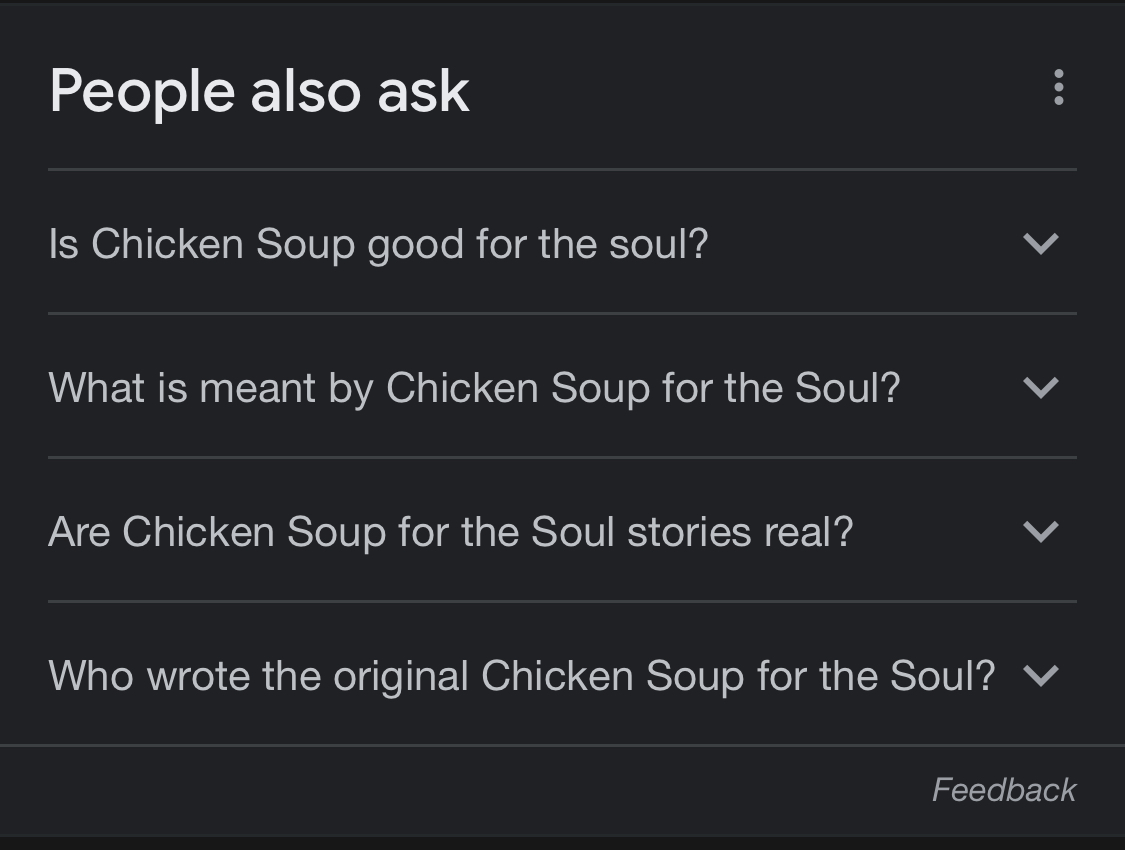Image resolution: width=1125 pixels, height=850 pixels.
Task: Send feedback about these related questions
Action: (x=1003, y=790)
